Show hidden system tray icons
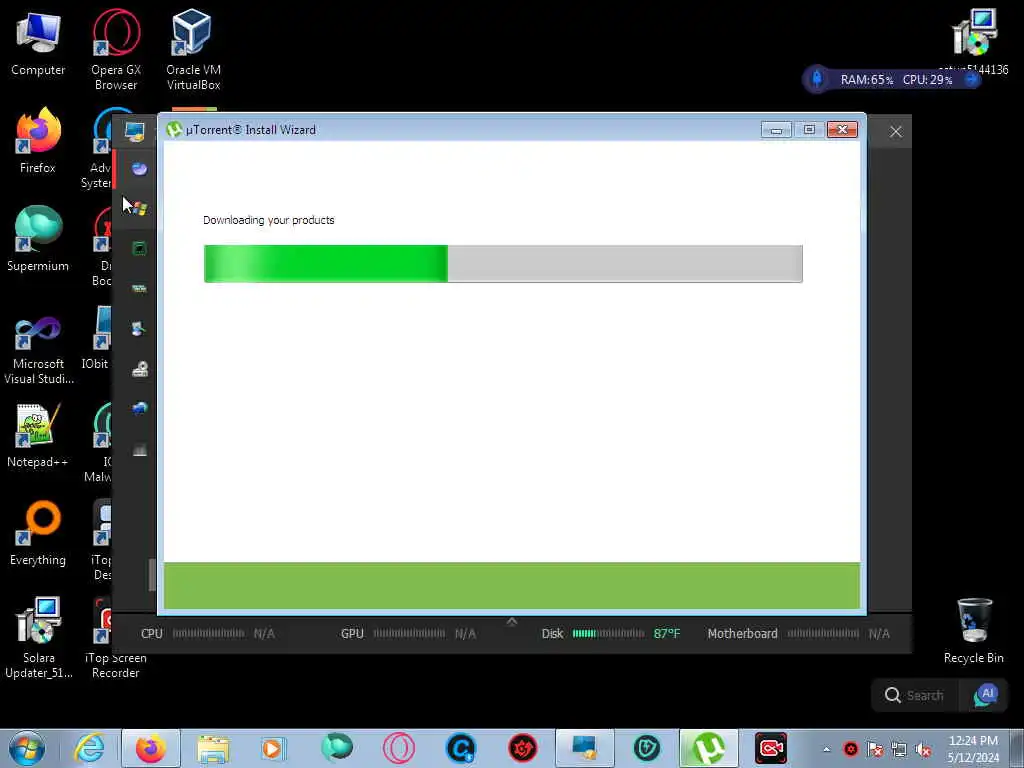 click(826, 749)
